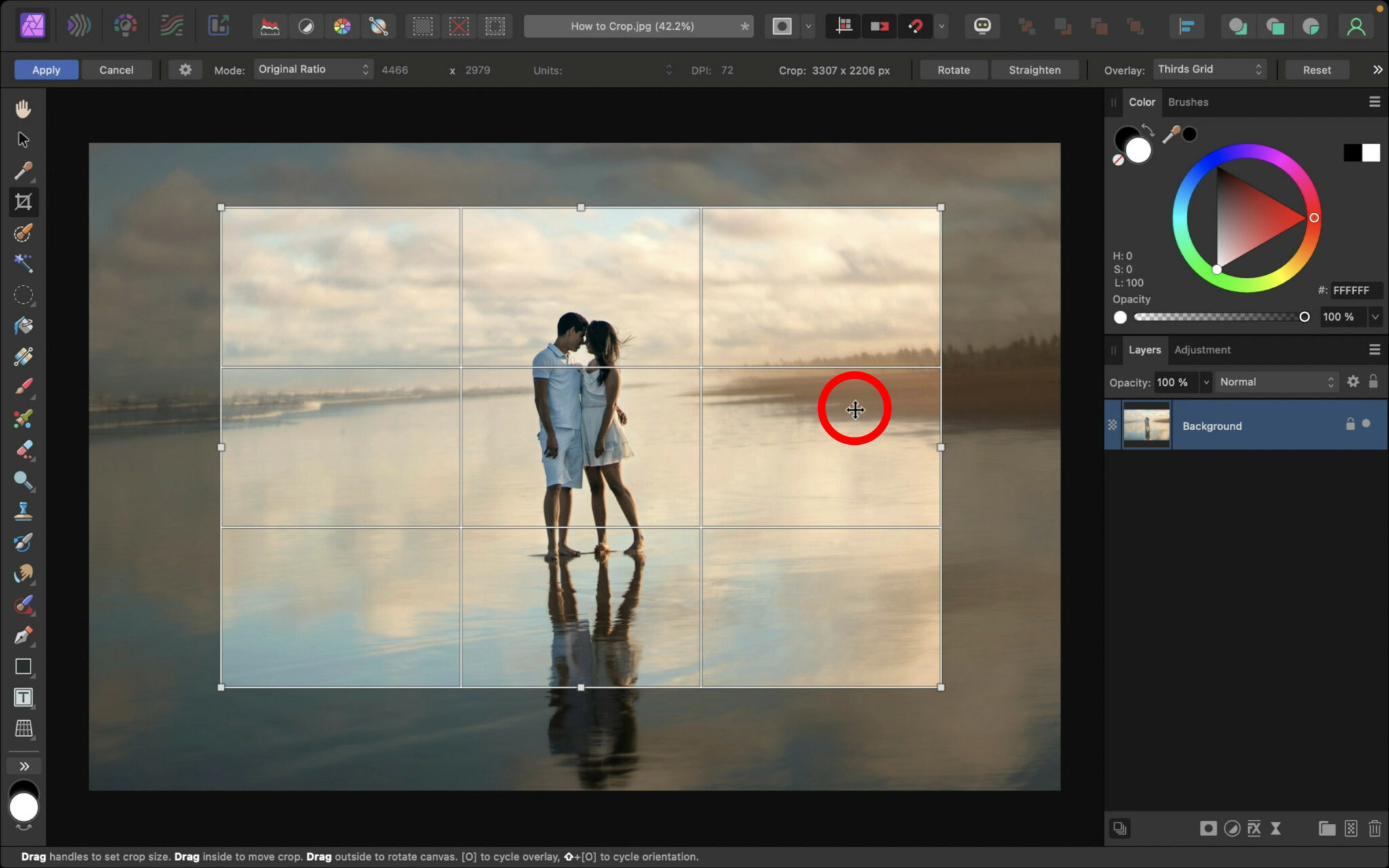Open the layer Opacity percent dropdown arrow
Screen dimensions: 1389x868
(x=1206, y=382)
